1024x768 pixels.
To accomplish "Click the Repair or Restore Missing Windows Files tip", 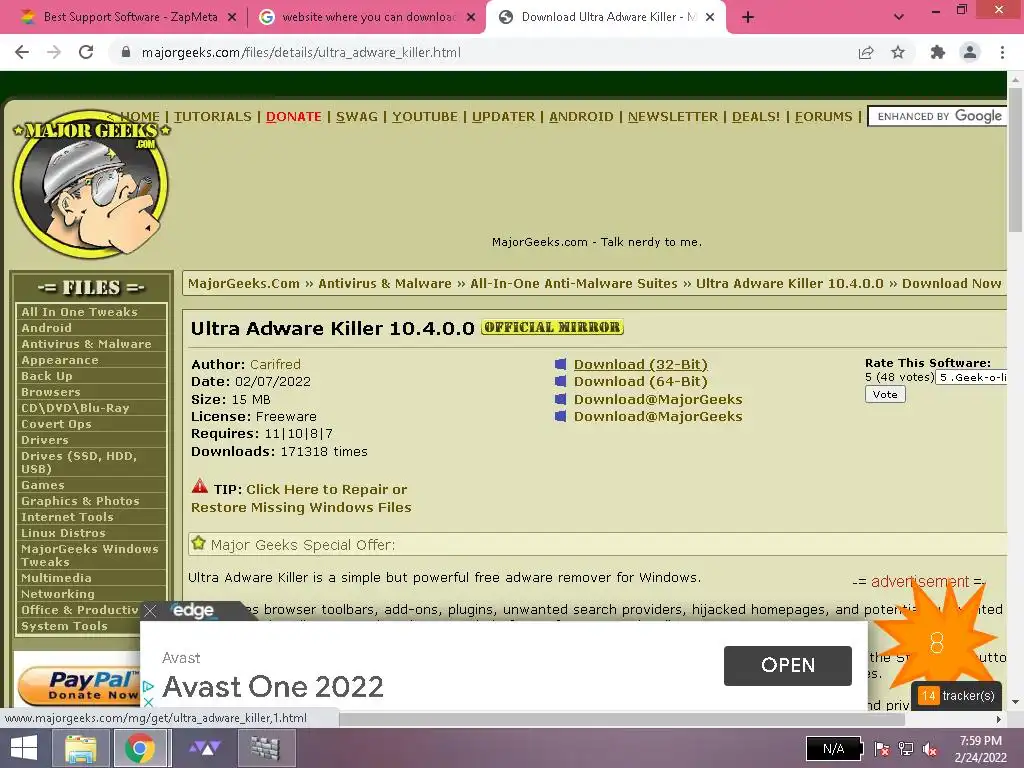I will pos(301,498).
